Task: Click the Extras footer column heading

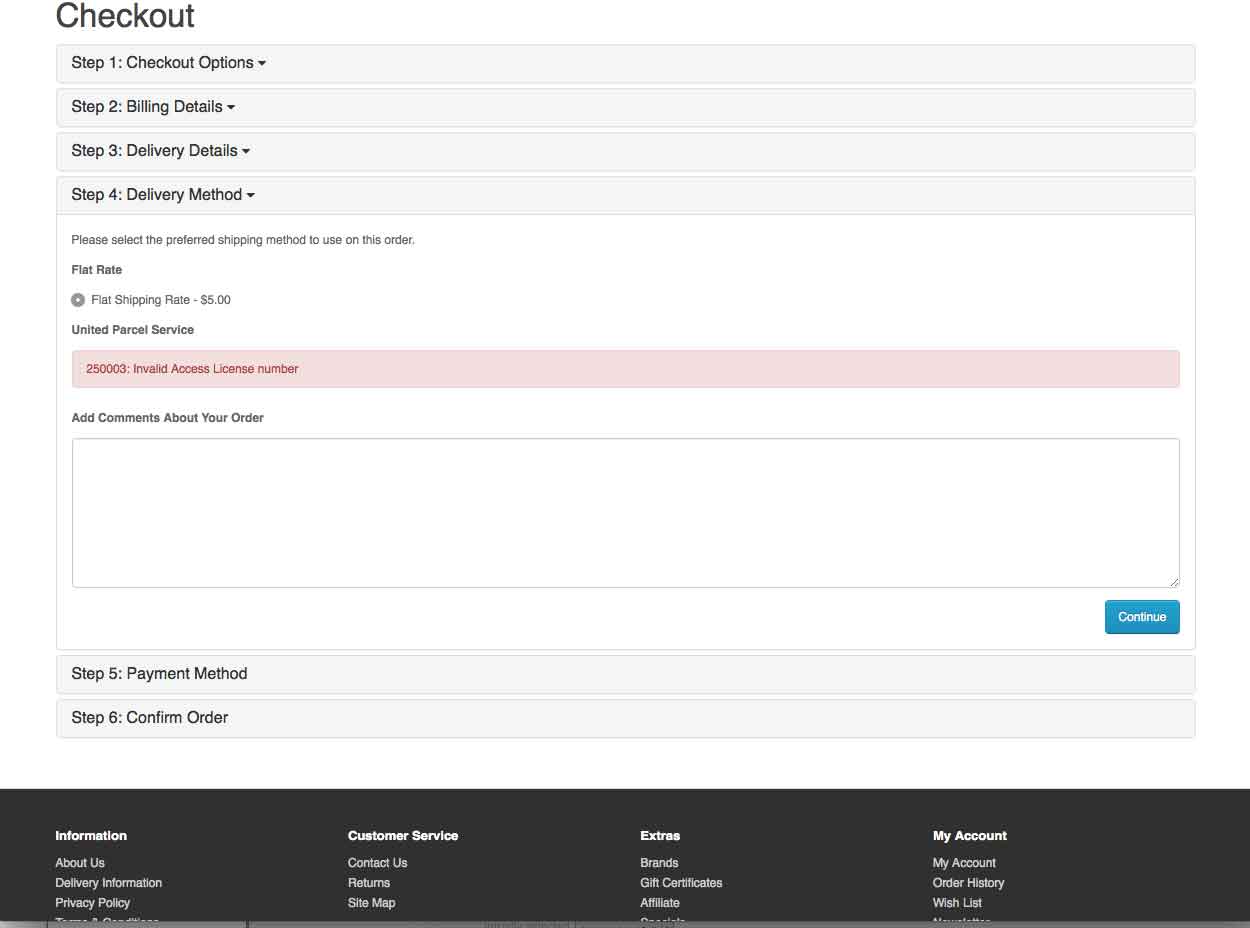Action: click(660, 836)
